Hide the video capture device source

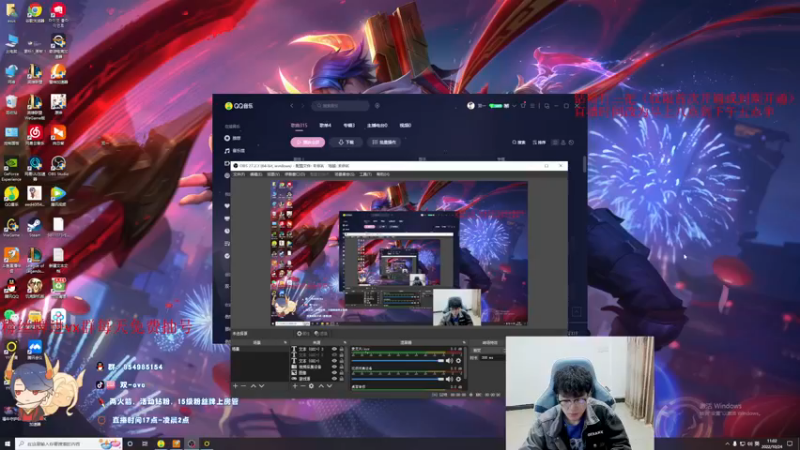click(x=334, y=367)
